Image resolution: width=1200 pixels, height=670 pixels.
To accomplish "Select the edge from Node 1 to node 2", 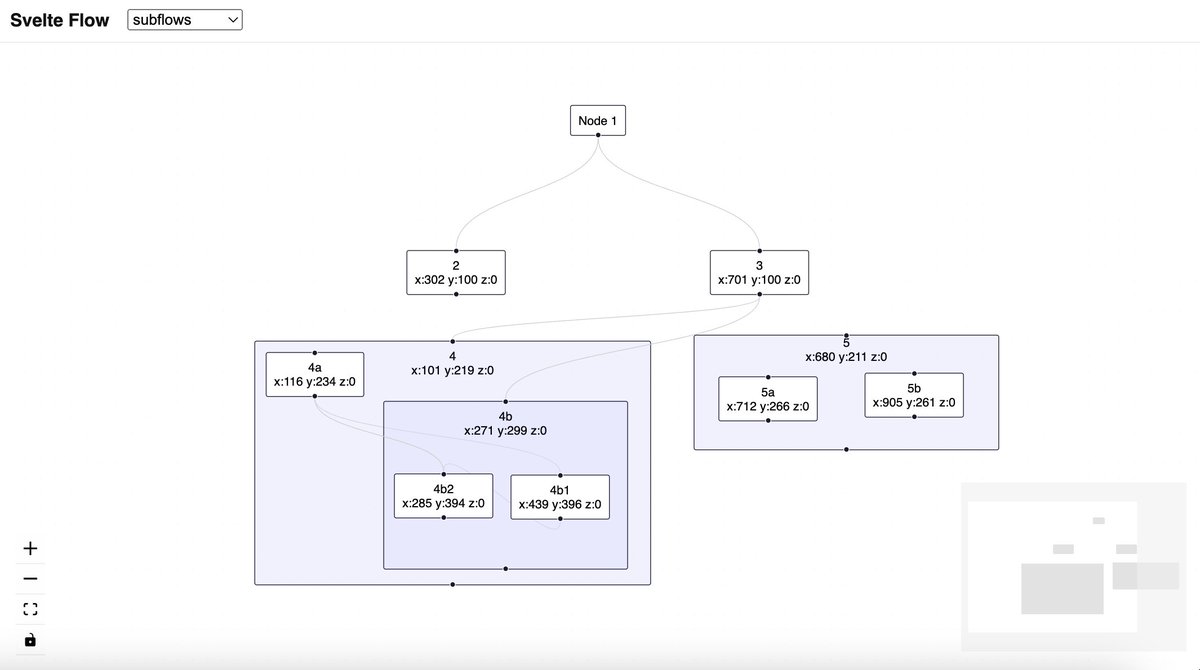I will [527, 193].
